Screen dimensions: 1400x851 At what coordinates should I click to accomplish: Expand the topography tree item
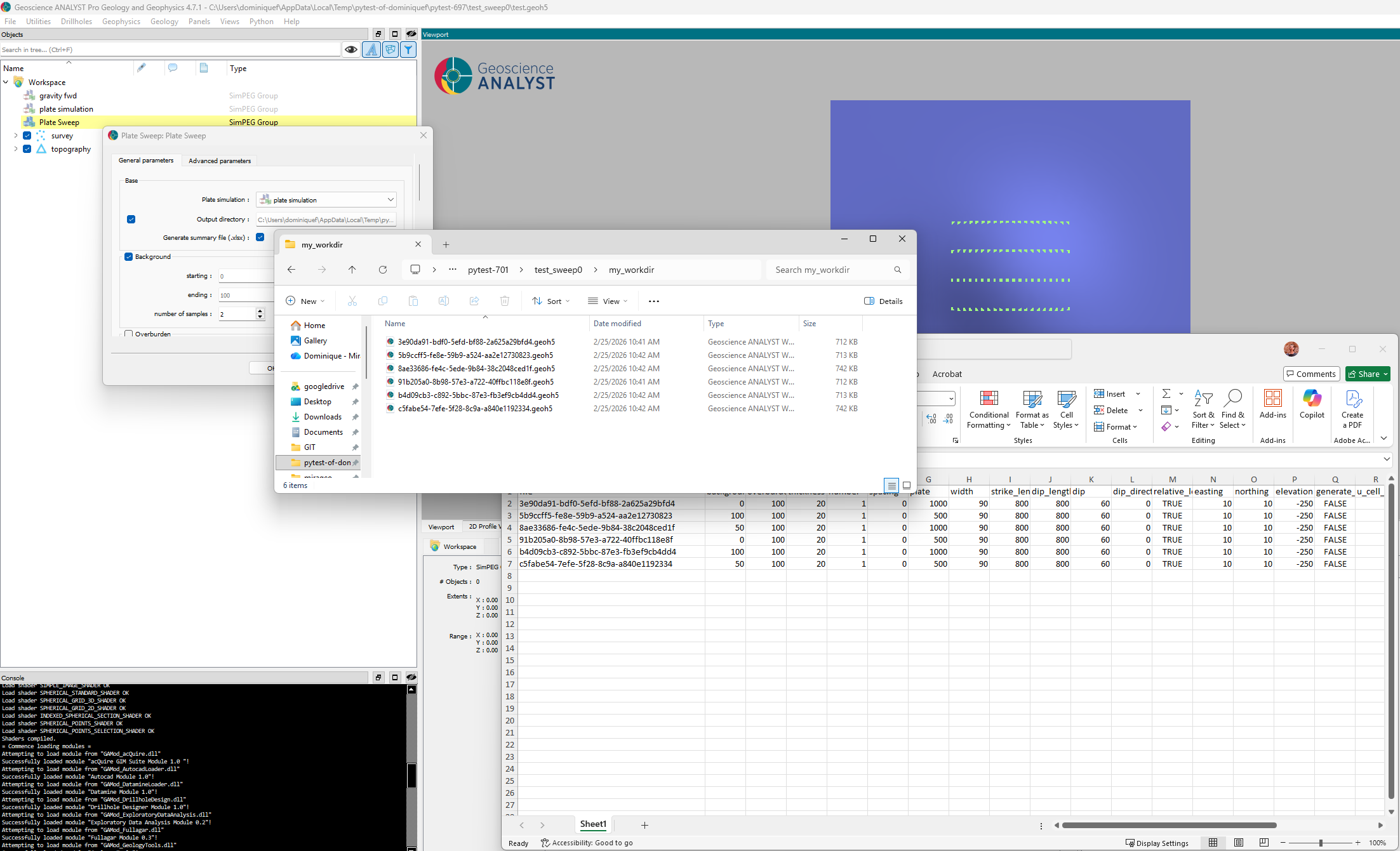point(16,149)
